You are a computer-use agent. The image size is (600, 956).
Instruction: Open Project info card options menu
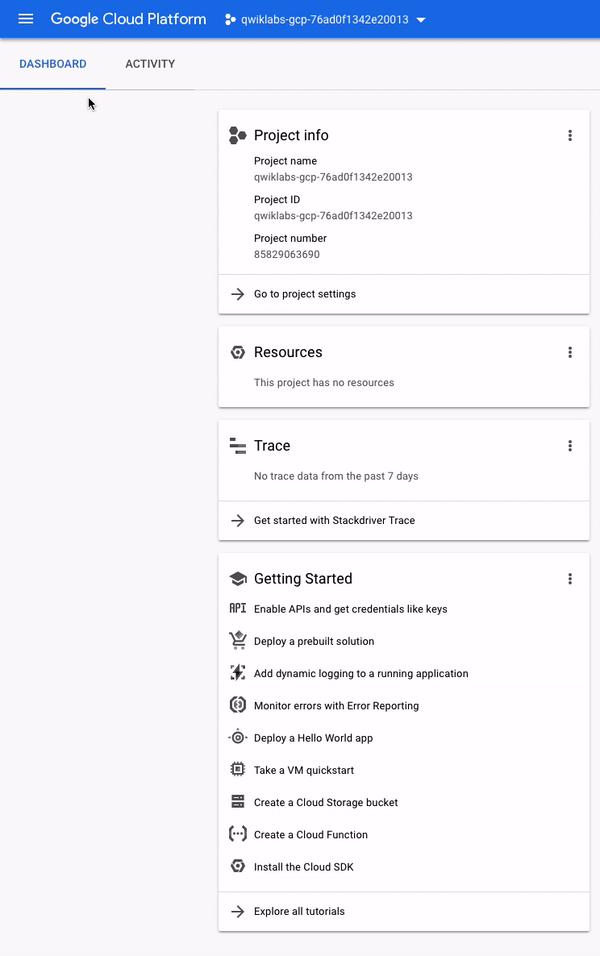point(570,136)
